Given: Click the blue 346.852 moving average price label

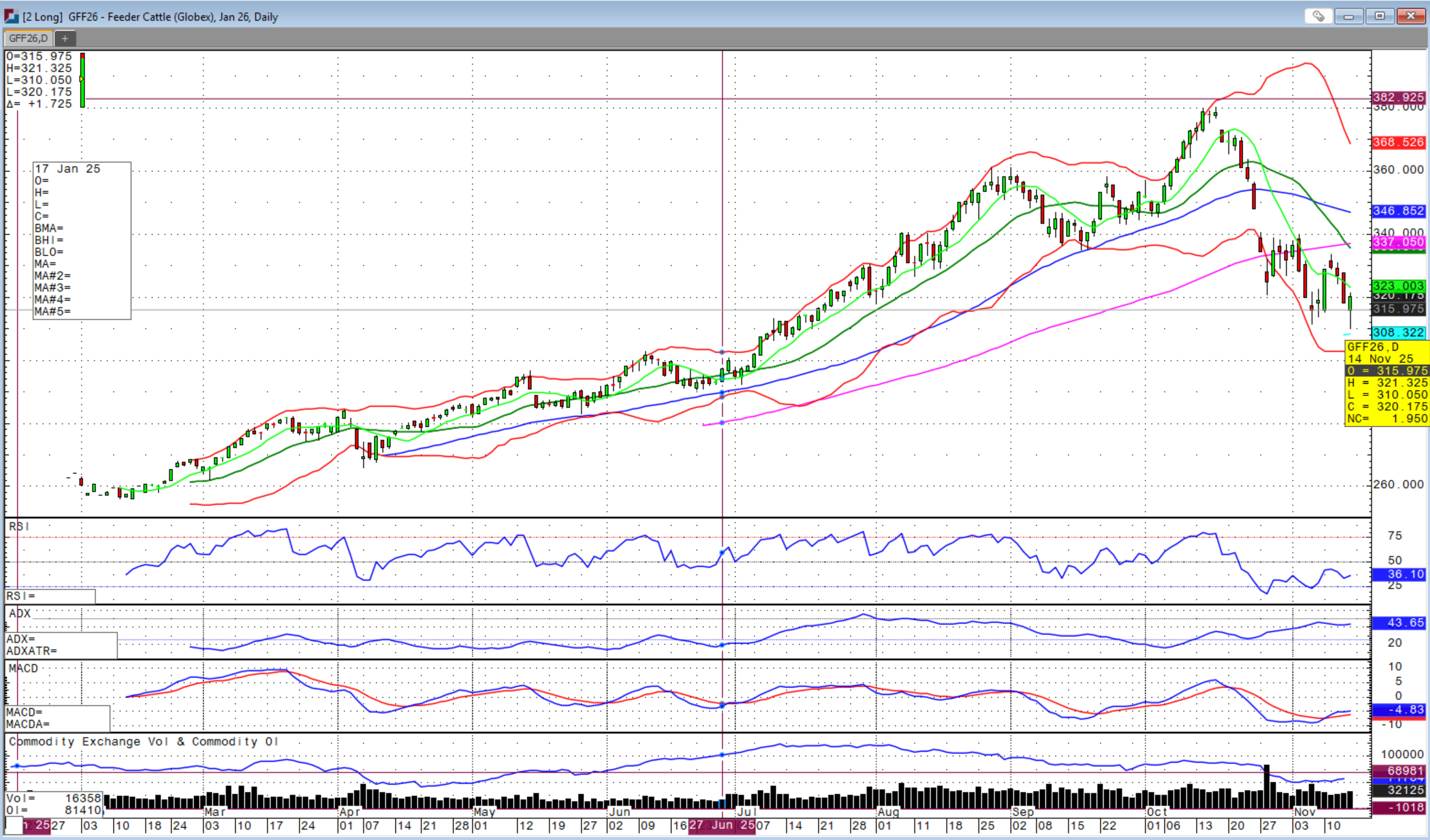Looking at the screenshot, I should (1398, 211).
